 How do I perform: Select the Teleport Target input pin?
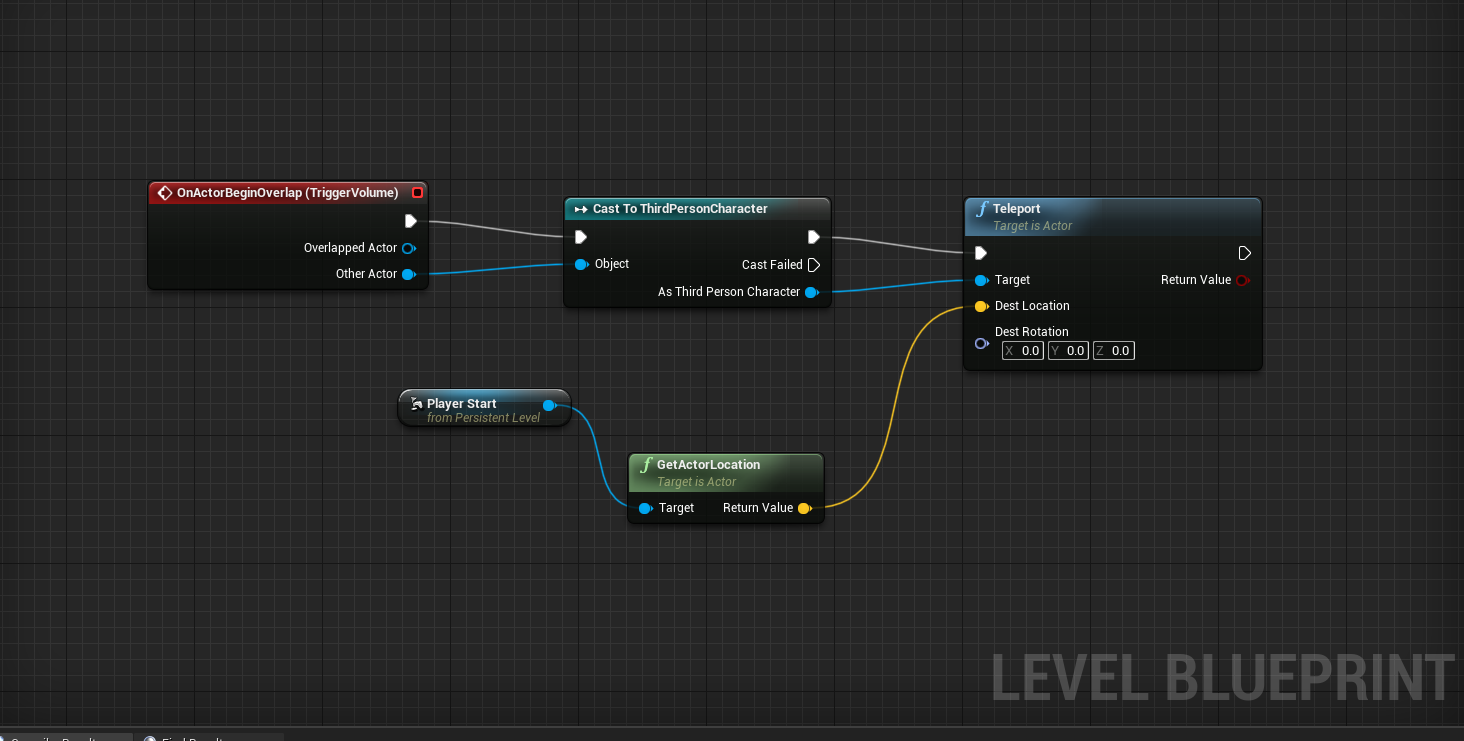(x=981, y=280)
